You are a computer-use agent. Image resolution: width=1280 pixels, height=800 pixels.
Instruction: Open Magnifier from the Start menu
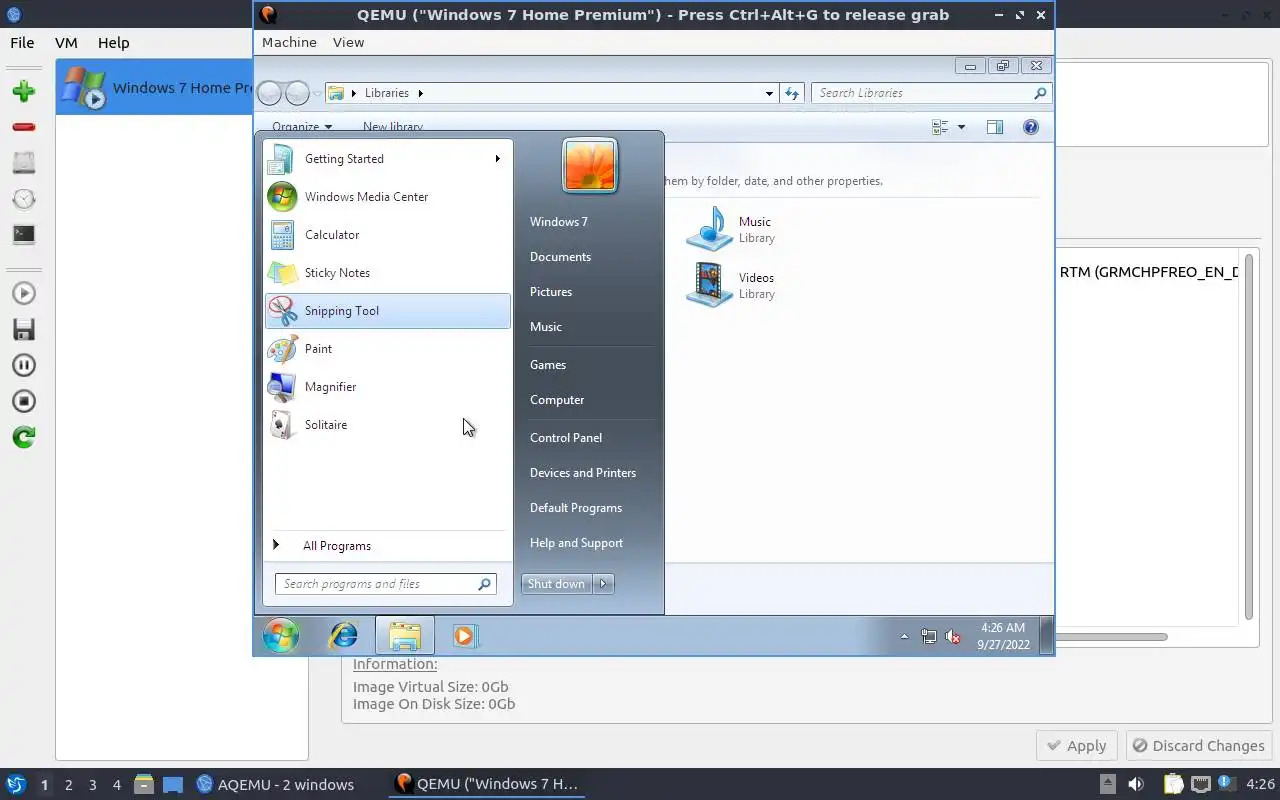pyautogui.click(x=388, y=387)
